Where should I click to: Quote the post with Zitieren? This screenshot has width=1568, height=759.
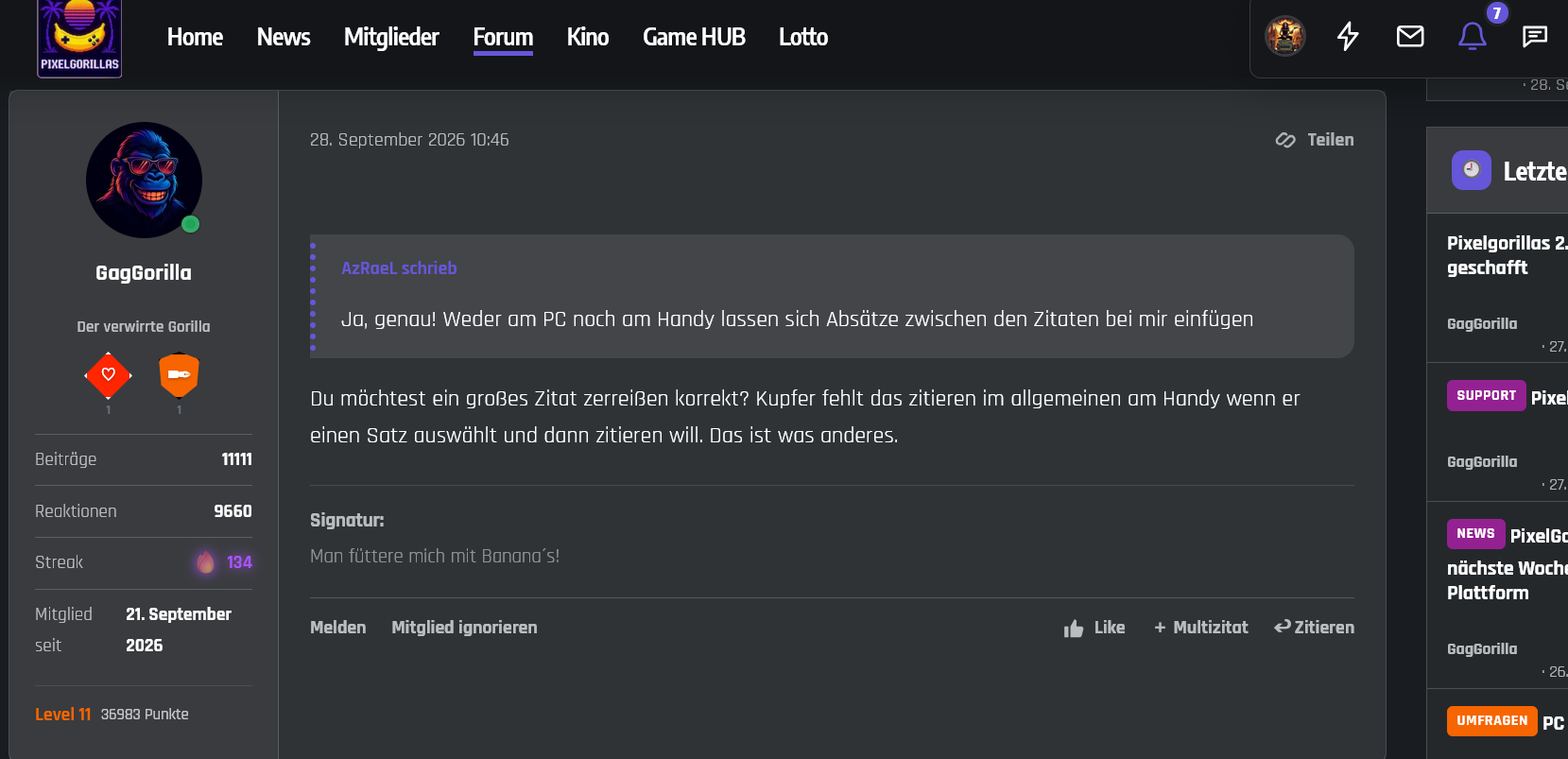[1314, 628]
